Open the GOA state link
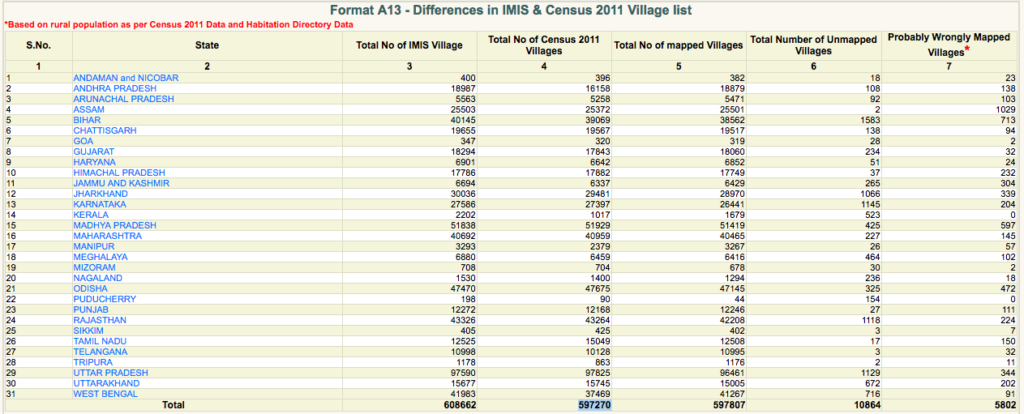This screenshot has width=1024, height=414. tap(83, 141)
